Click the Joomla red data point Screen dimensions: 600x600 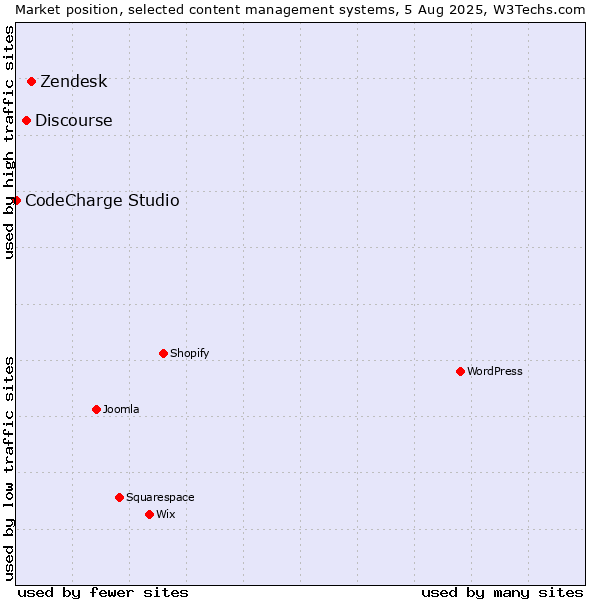96,409
